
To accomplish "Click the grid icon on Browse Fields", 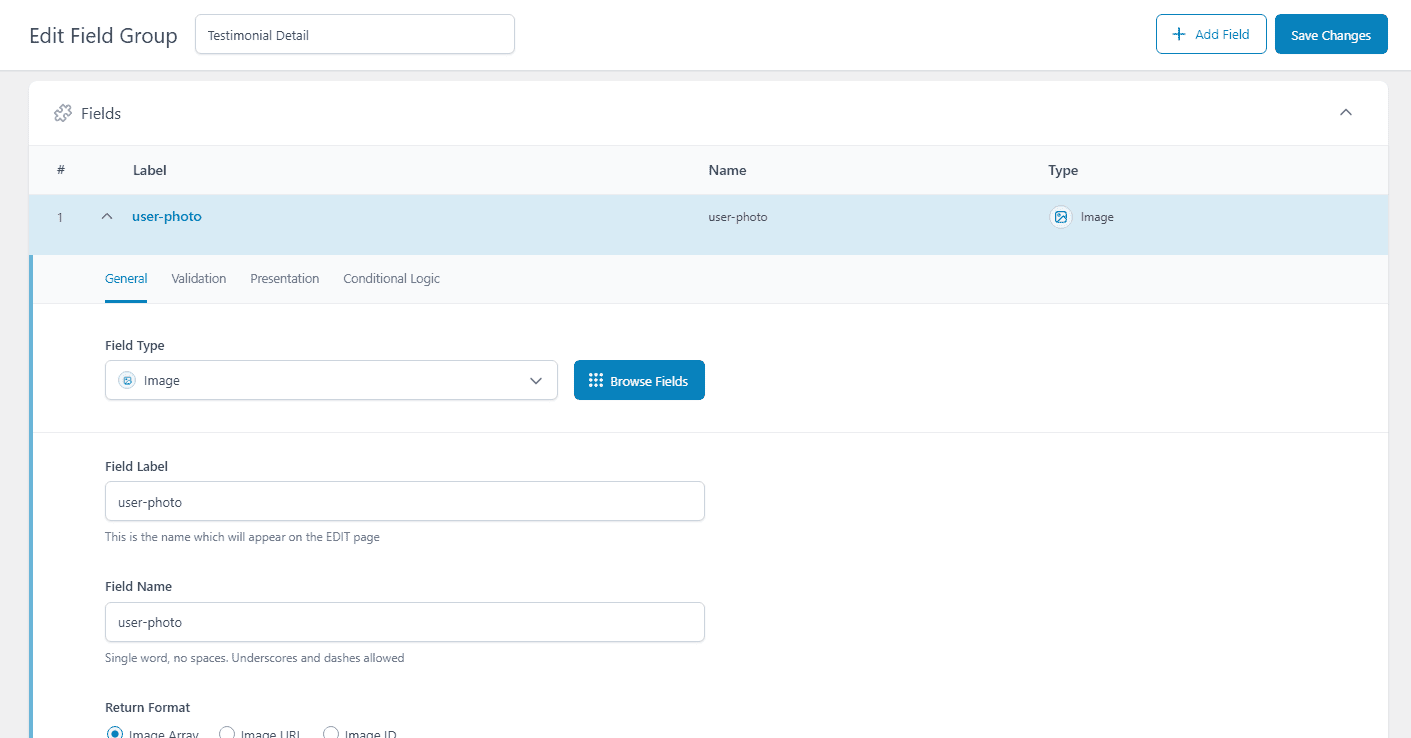I will coord(596,381).
